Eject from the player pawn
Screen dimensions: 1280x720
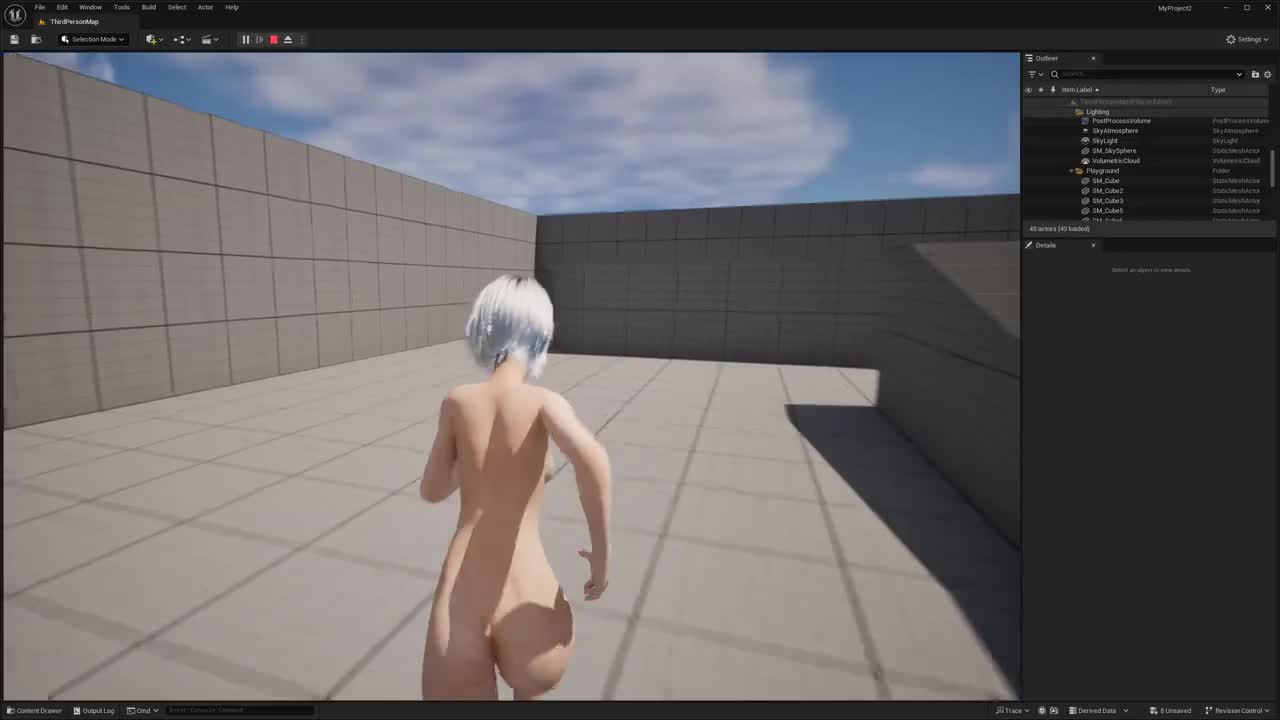288,39
